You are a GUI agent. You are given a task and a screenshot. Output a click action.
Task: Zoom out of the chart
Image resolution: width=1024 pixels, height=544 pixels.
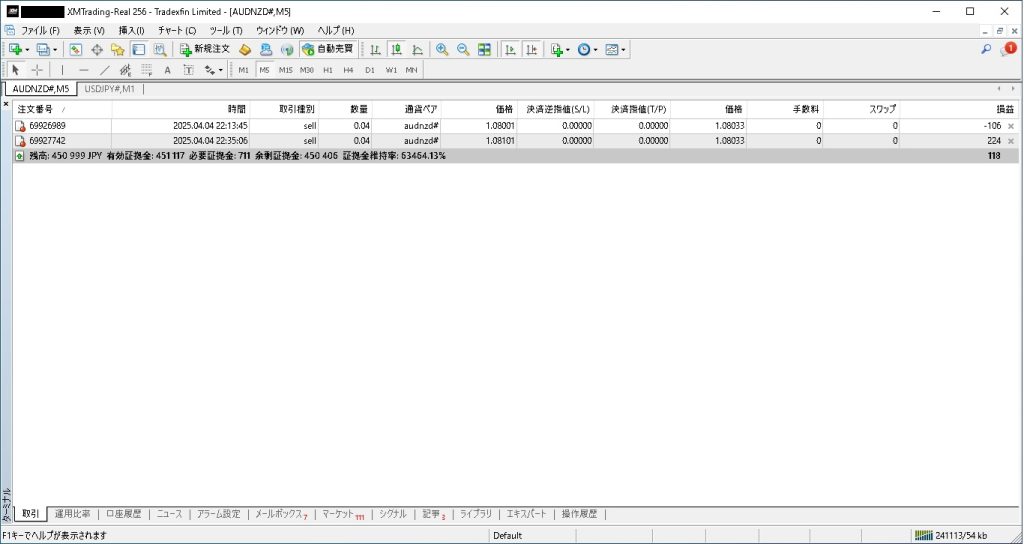pyautogui.click(x=462, y=49)
